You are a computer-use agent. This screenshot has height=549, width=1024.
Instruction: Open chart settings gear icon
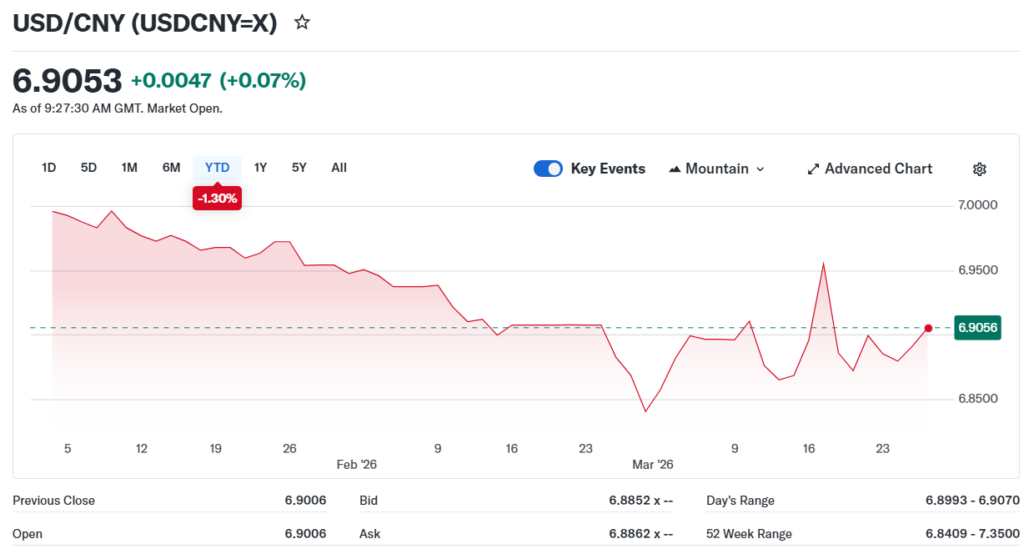(x=979, y=169)
